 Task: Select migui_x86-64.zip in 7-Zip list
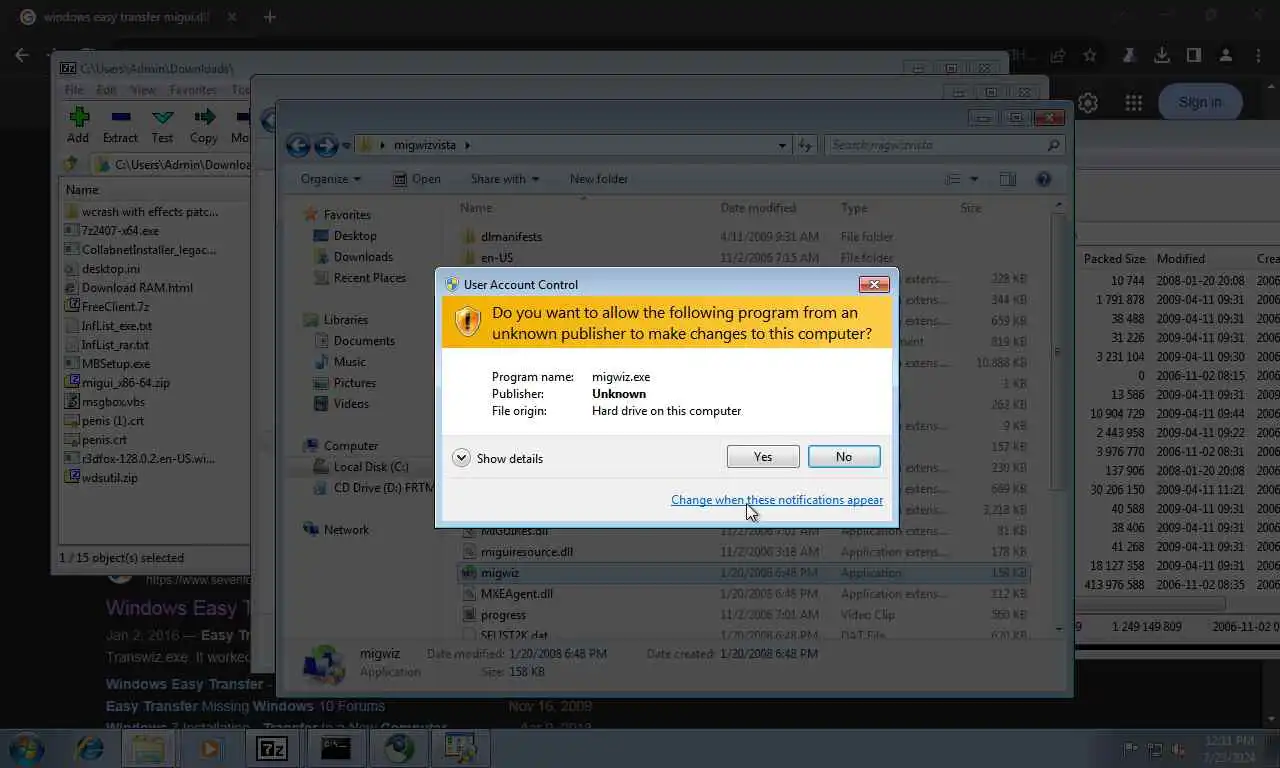pyautogui.click(x=126, y=383)
